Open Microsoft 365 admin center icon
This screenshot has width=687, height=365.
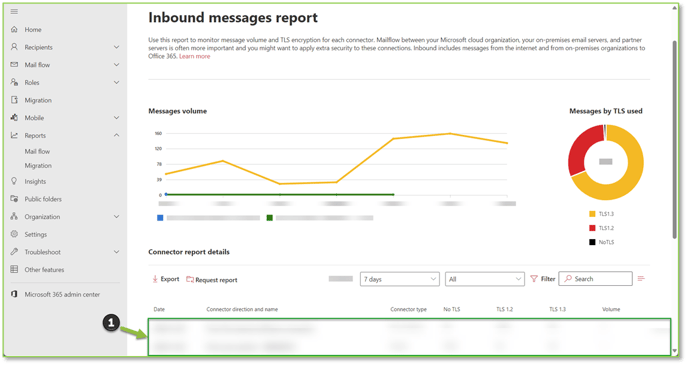[14, 294]
